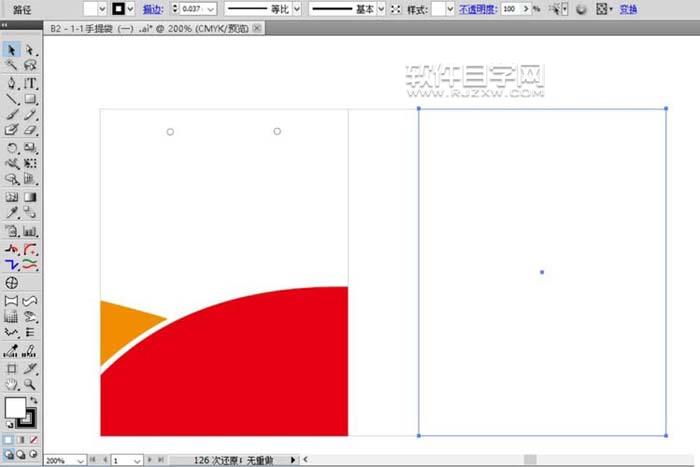Select the Mesh tool

coord(11,197)
